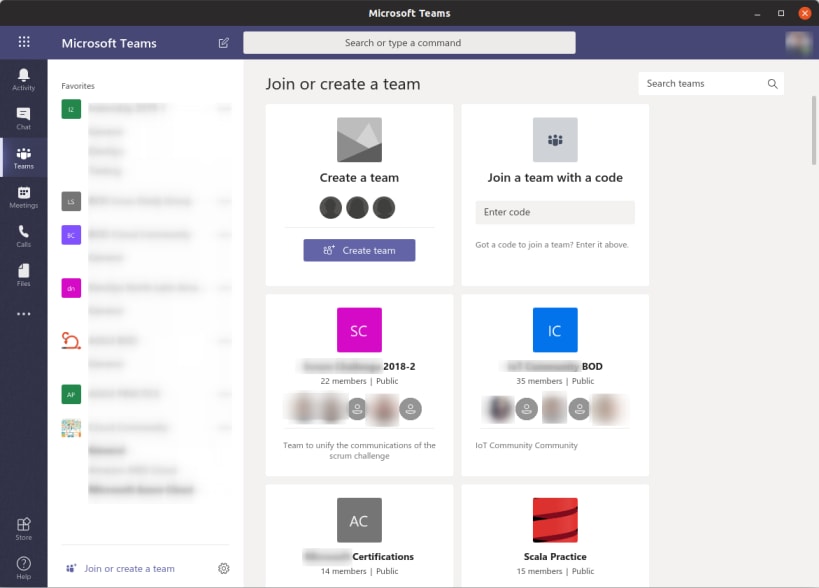
Task: Open the Calls section
Action: tap(24, 236)
